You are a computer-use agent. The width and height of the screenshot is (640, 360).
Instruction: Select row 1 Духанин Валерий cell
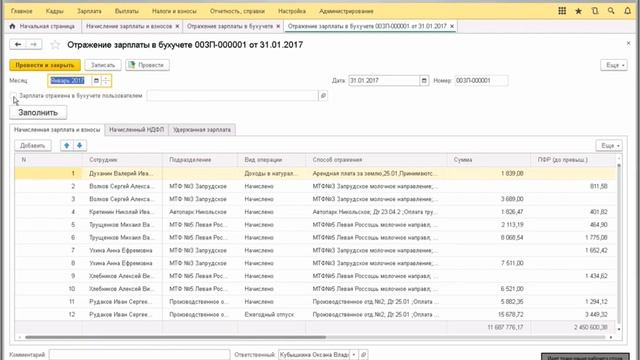tap(121, 173)
